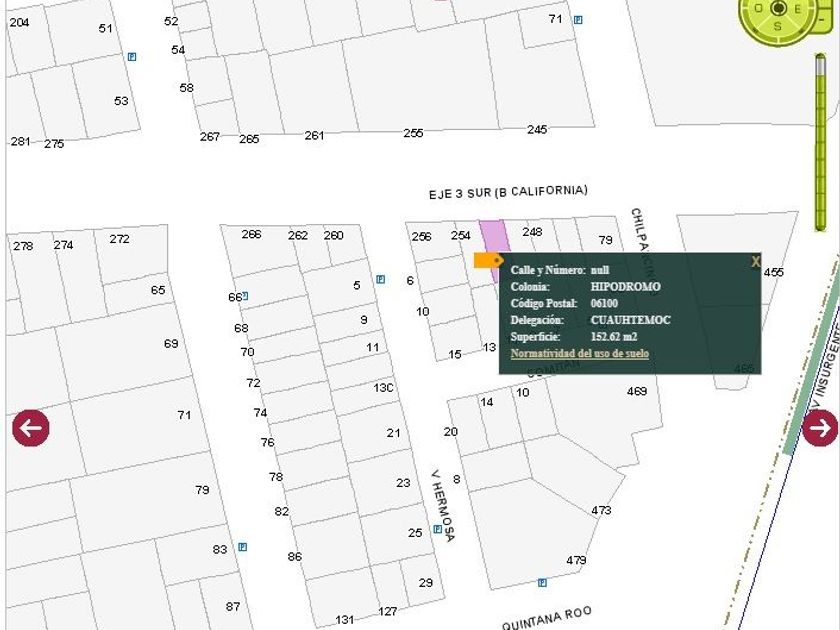Viewport: 840px width, 630px height.
Task: Click the parking icon below lot 479
Action: [542, 582]
